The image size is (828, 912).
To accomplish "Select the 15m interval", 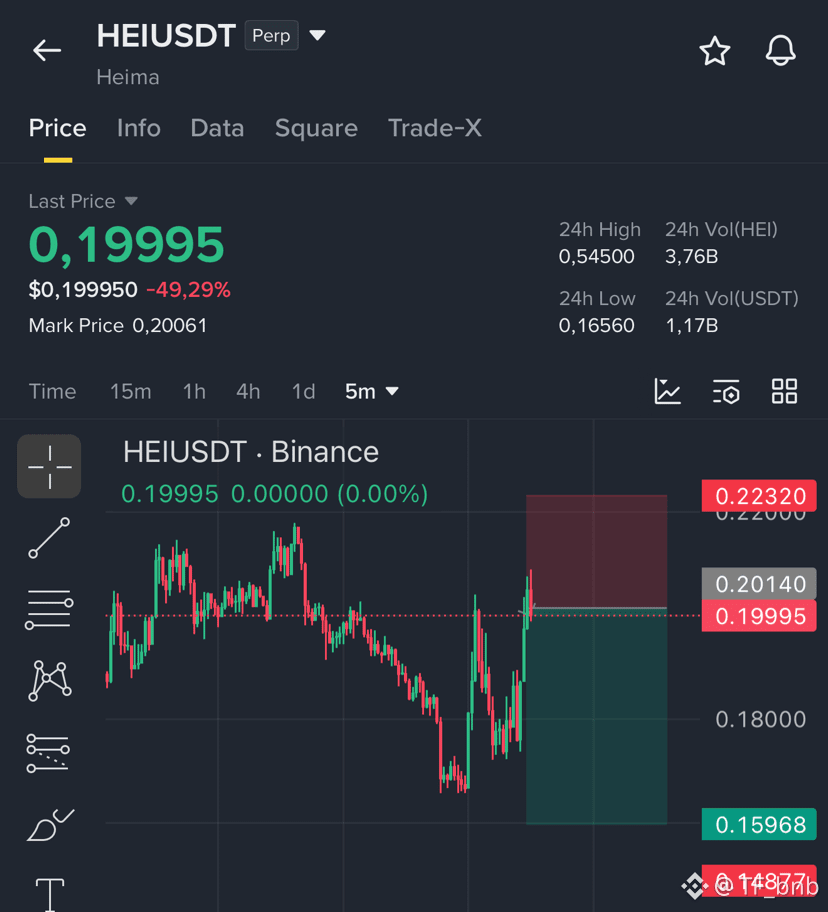I will click(x=131, y=391).
